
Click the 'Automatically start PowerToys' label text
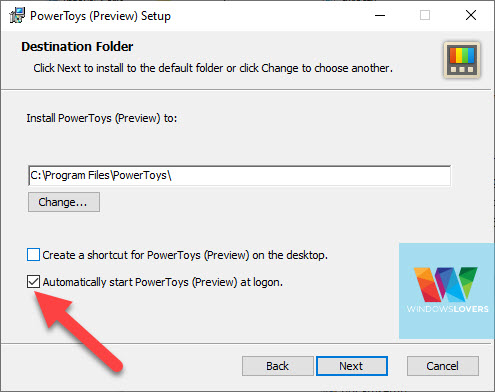[x=163, y=282]
